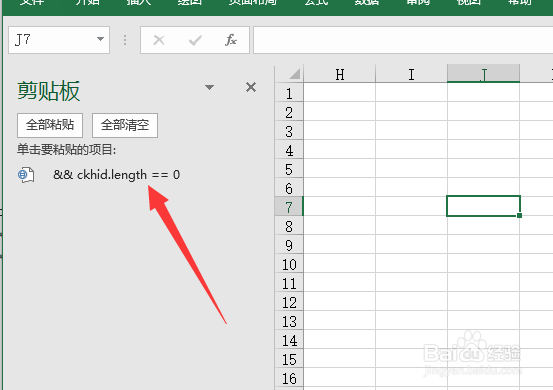Click the fill handle of cell J7
553x390 pixels.
pos(519,215)
